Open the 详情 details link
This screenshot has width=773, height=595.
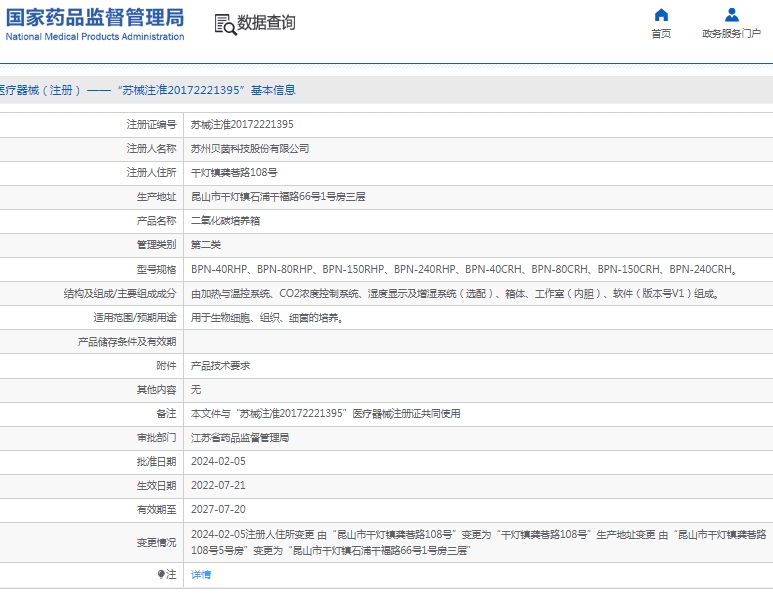201,574
